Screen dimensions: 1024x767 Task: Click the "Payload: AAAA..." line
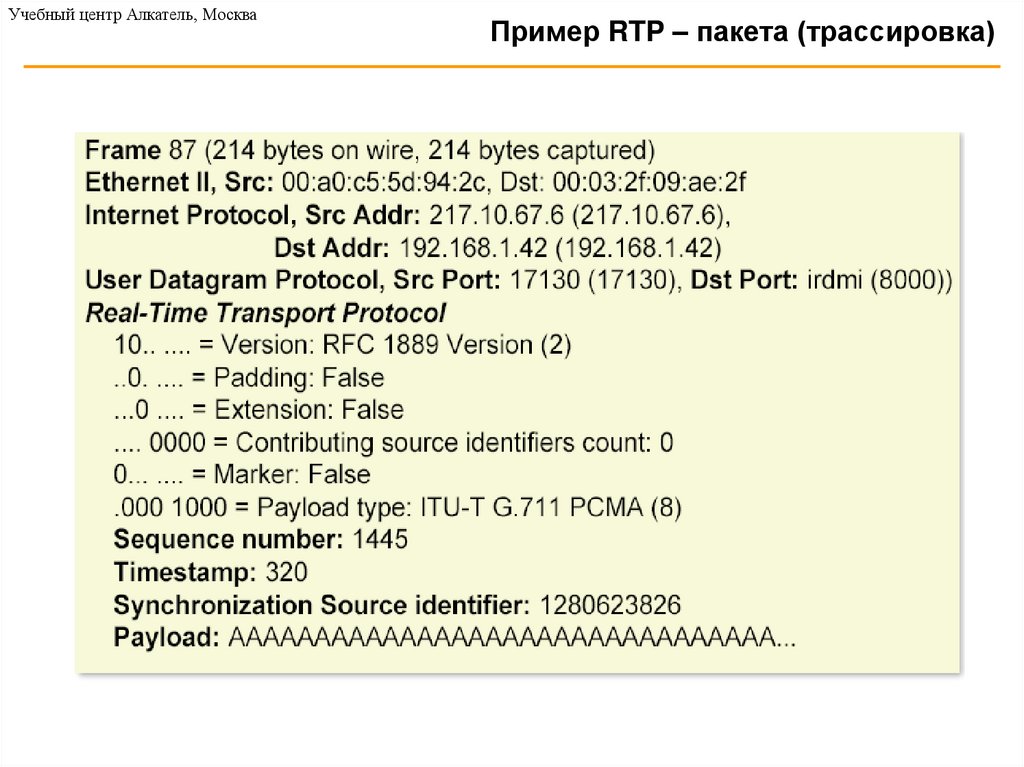point(455,638)
